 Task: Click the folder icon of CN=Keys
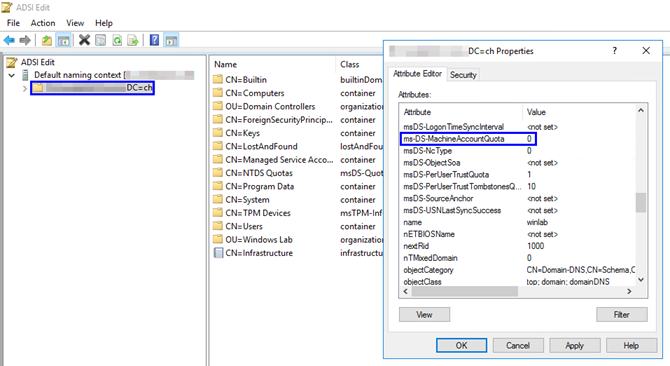pyautogui.click(x=218, y=133)
